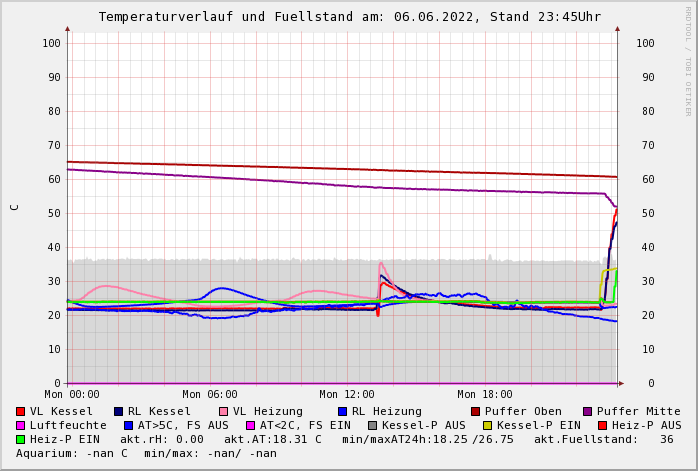The image size is (698, 471).
Task: Click the Mon 06:00 time axis label
Action: pyautogui.click(x=210, y=395)
